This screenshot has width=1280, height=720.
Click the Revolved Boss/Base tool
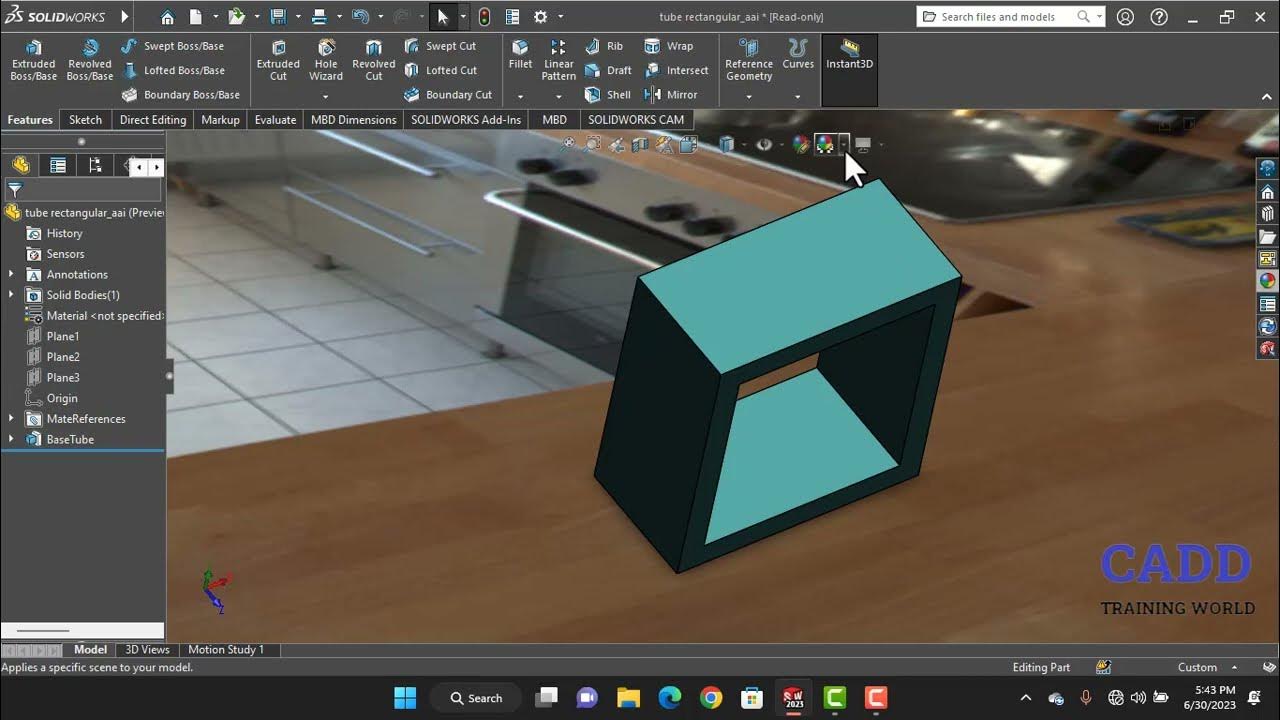pos(89,61)
